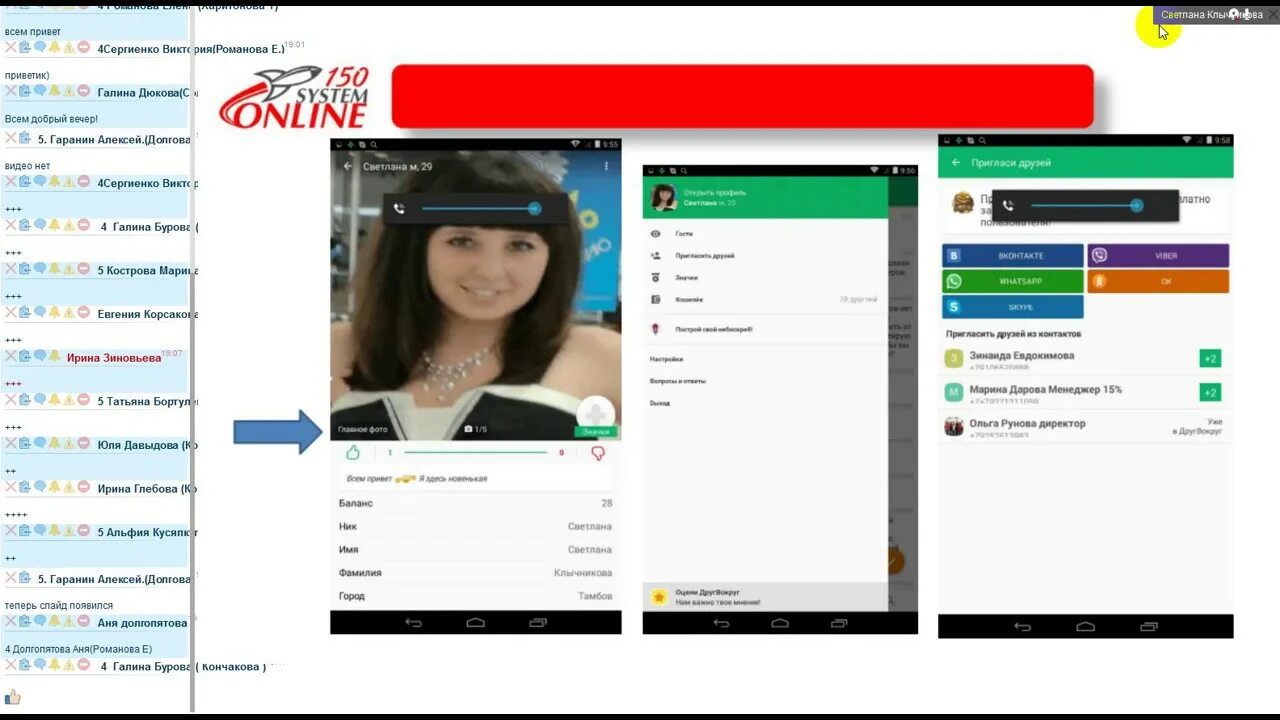
Task: Click speech bubble icon beside Евгения Корсакова
Action: point(40,313)
